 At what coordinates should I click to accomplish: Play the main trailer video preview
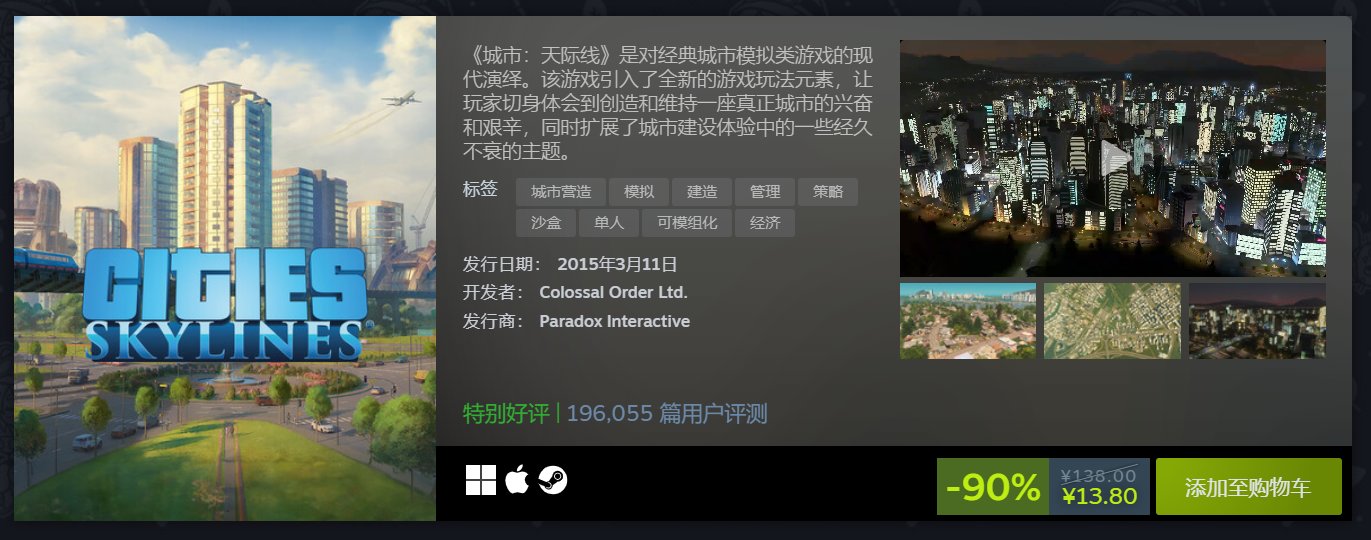click(1113, 158)
